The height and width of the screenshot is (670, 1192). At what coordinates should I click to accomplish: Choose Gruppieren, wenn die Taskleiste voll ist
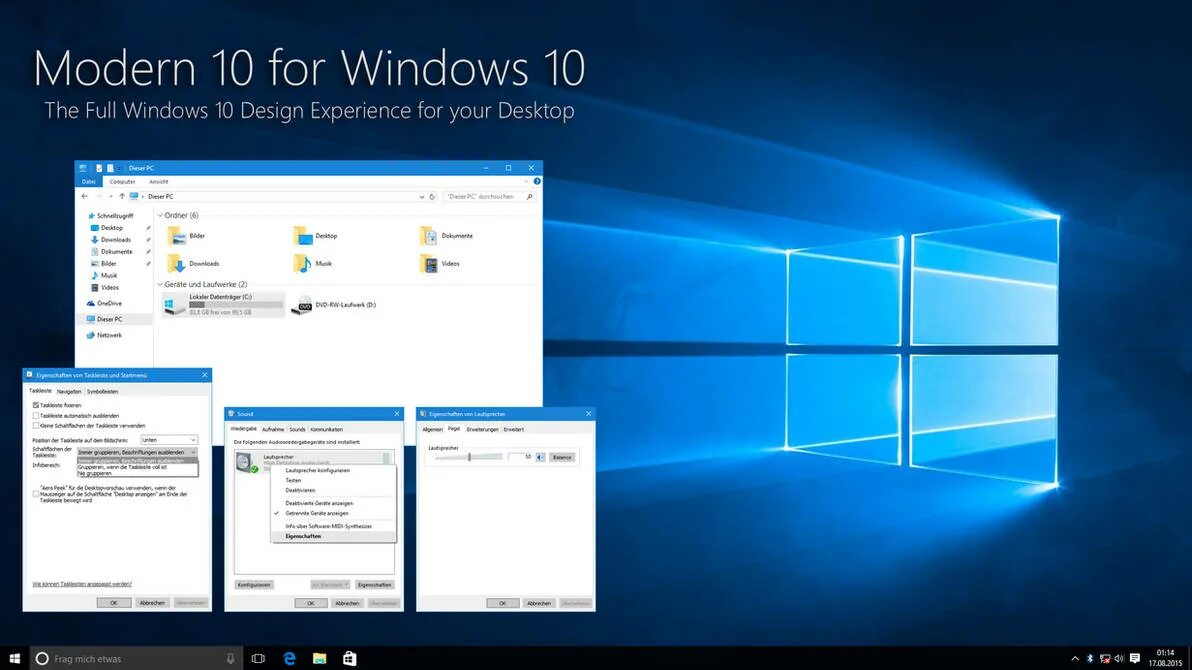click(137, 467)
